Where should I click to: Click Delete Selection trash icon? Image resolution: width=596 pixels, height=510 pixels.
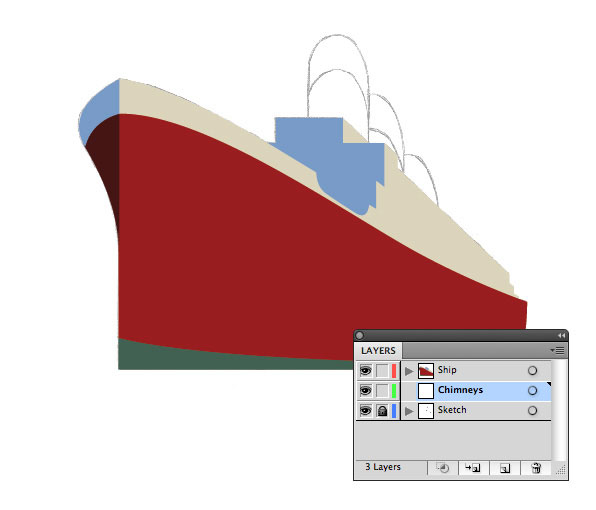tap(536, 468)
